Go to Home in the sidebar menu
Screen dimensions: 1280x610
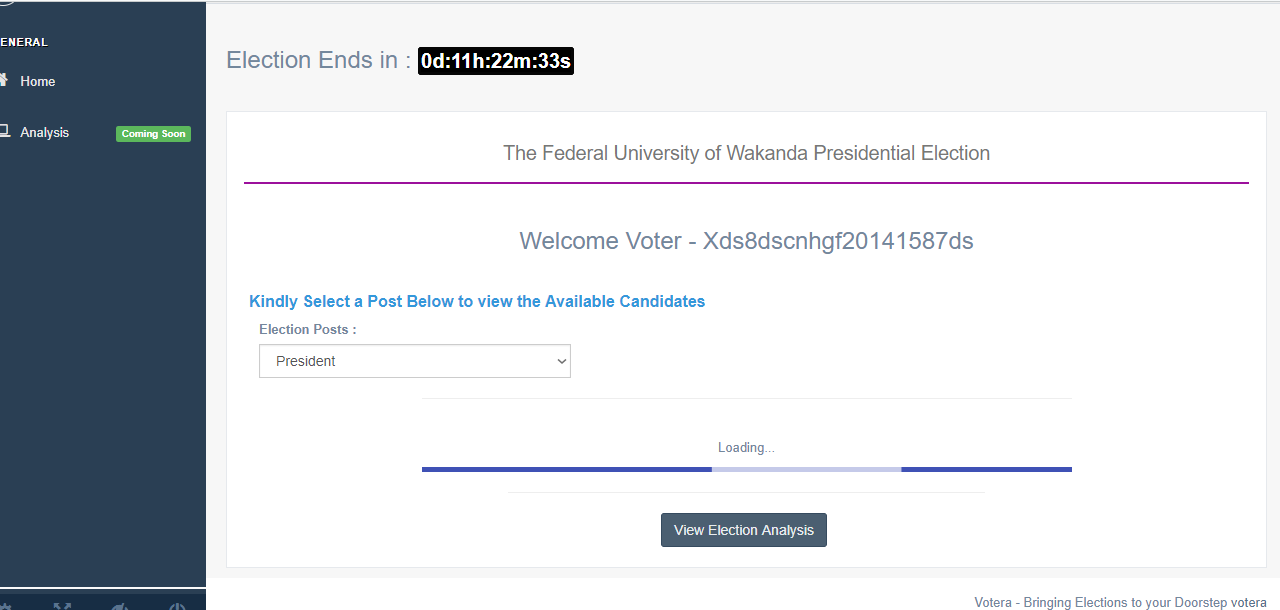tap(37, 81)
